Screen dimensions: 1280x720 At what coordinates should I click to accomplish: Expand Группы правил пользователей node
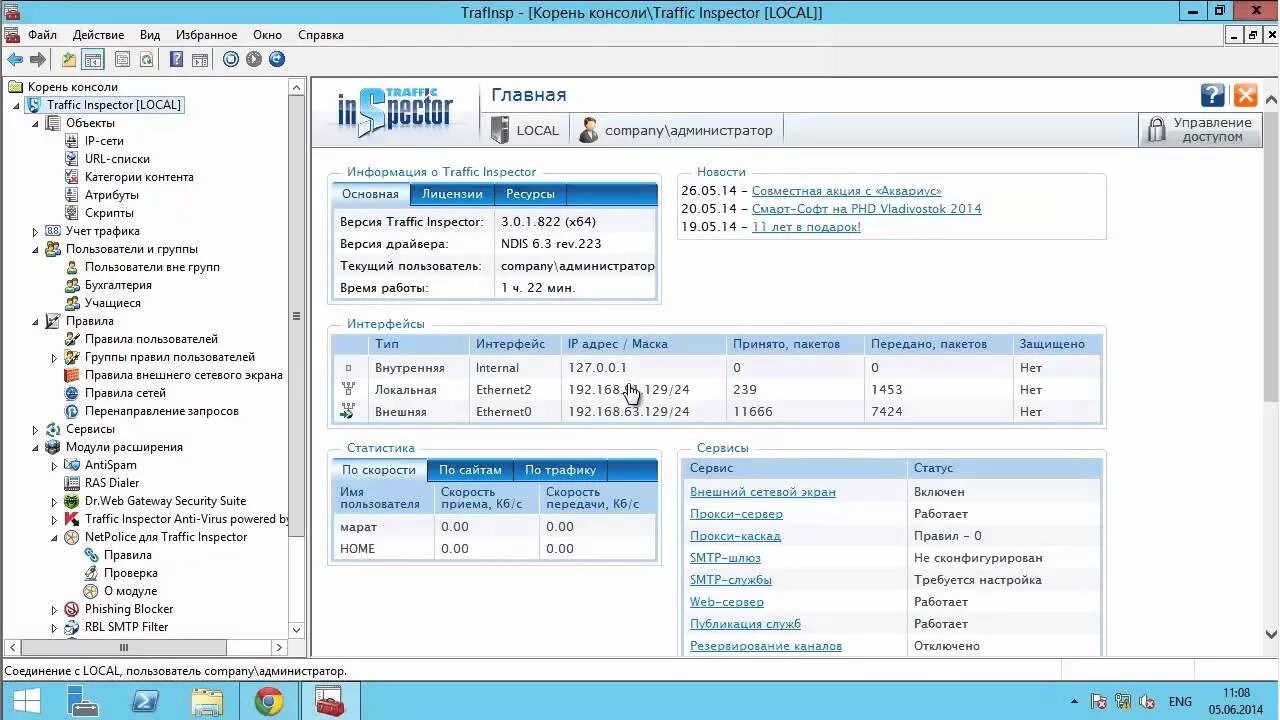click(x=54, y=357)
